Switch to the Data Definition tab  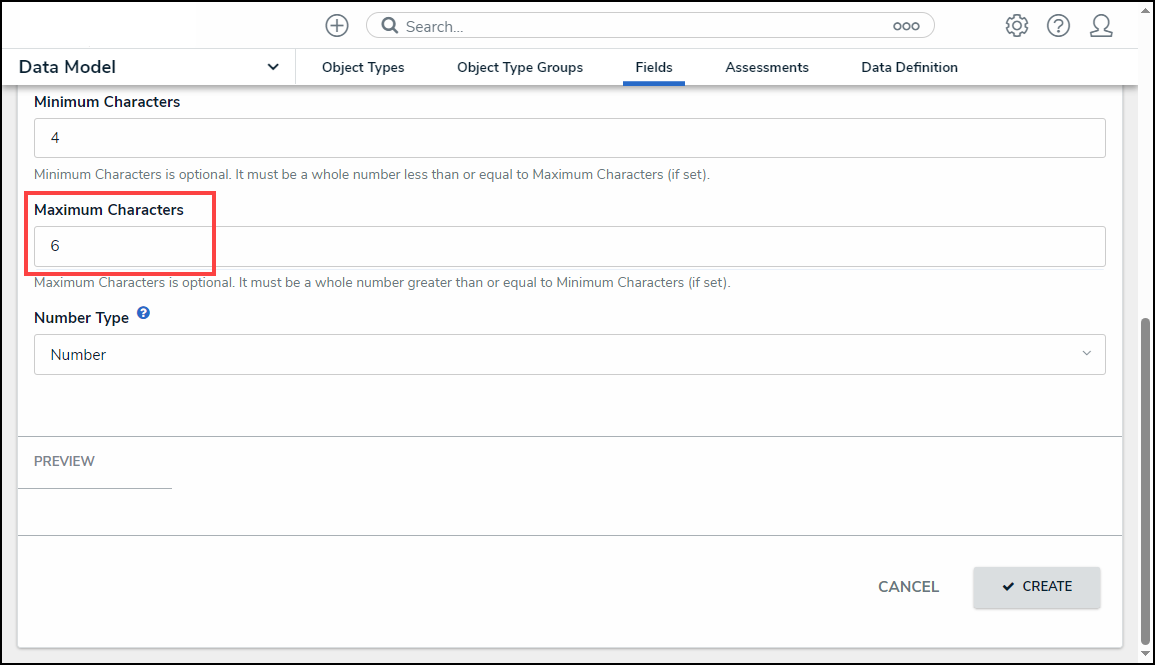909,67
